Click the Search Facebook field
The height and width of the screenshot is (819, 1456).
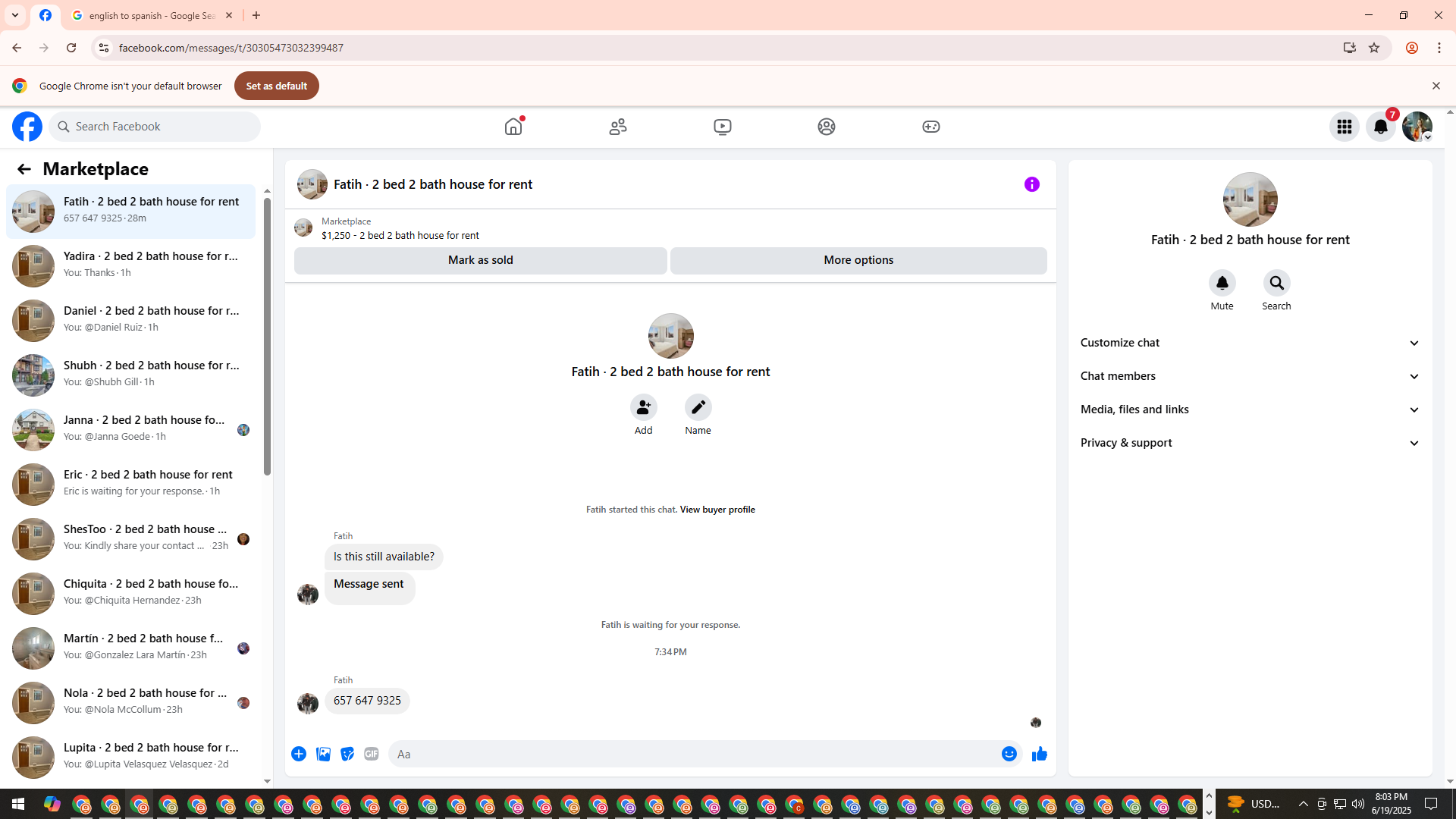coord(155,127)
